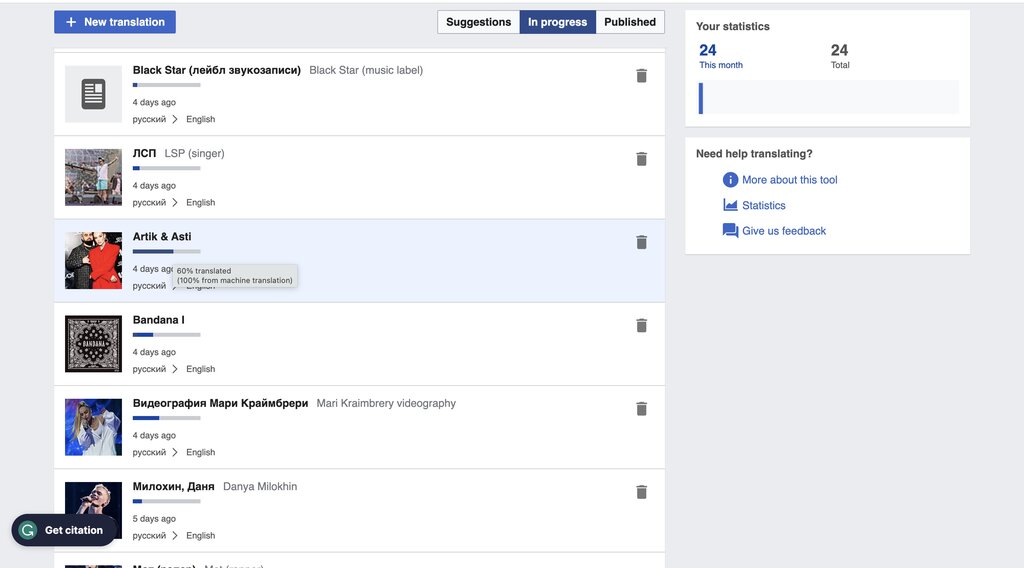Remove the Artik & Asti translation
Viewport: 1024px width, 568px height.
pos(641,242)
